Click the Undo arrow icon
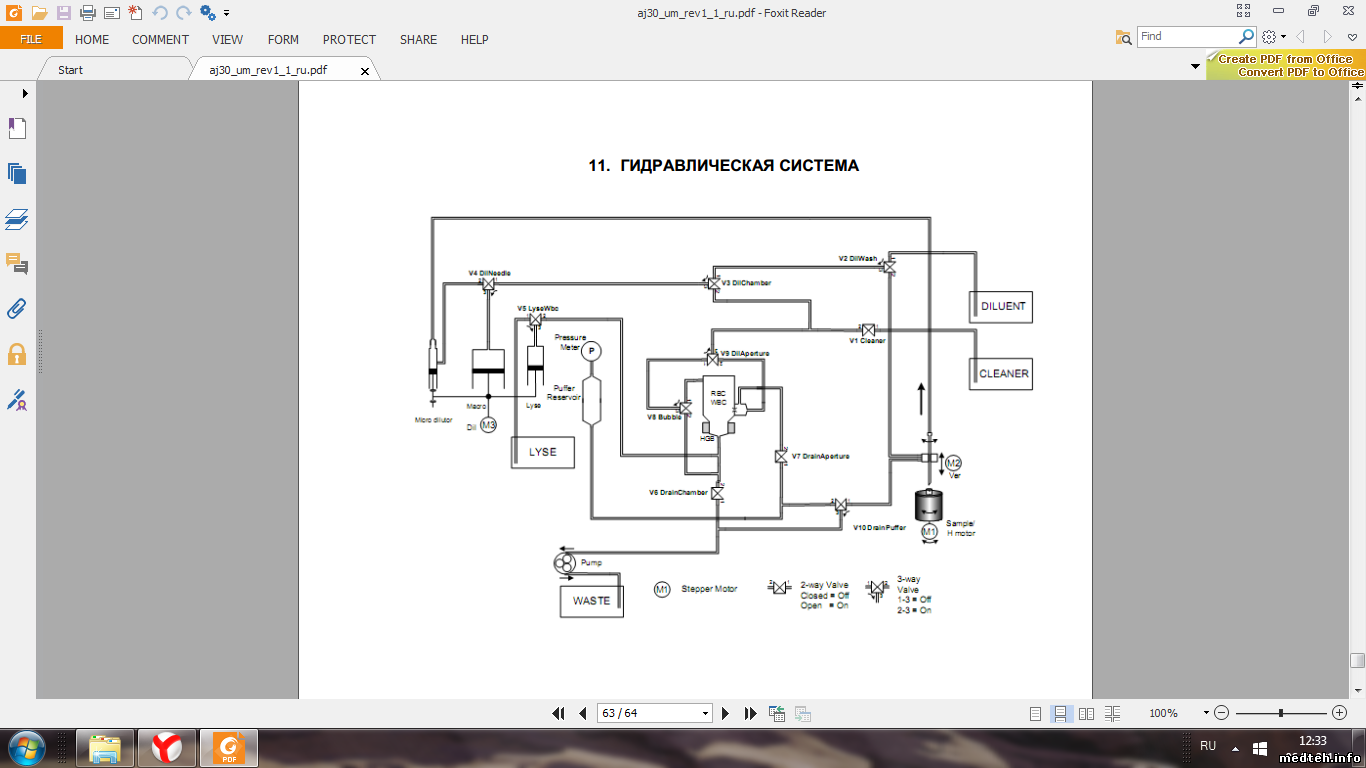1366x768 pixels. coord(159,13)
